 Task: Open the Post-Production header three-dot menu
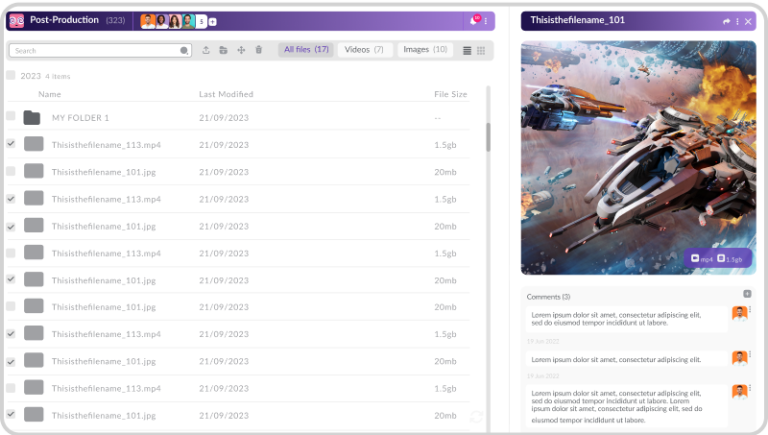coord(486,21)
